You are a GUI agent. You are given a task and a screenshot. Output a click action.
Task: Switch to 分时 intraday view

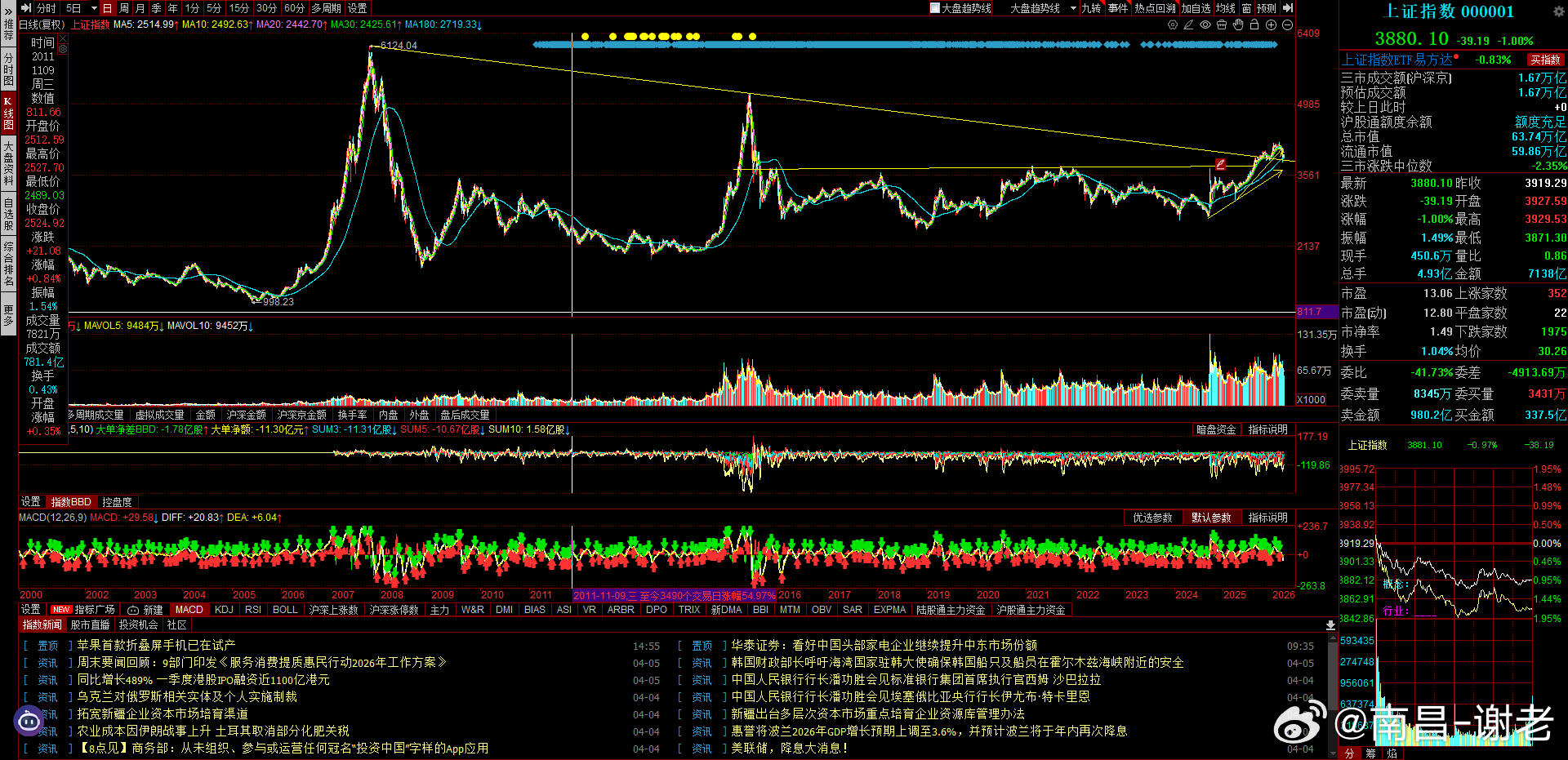[x=47, y=8]
